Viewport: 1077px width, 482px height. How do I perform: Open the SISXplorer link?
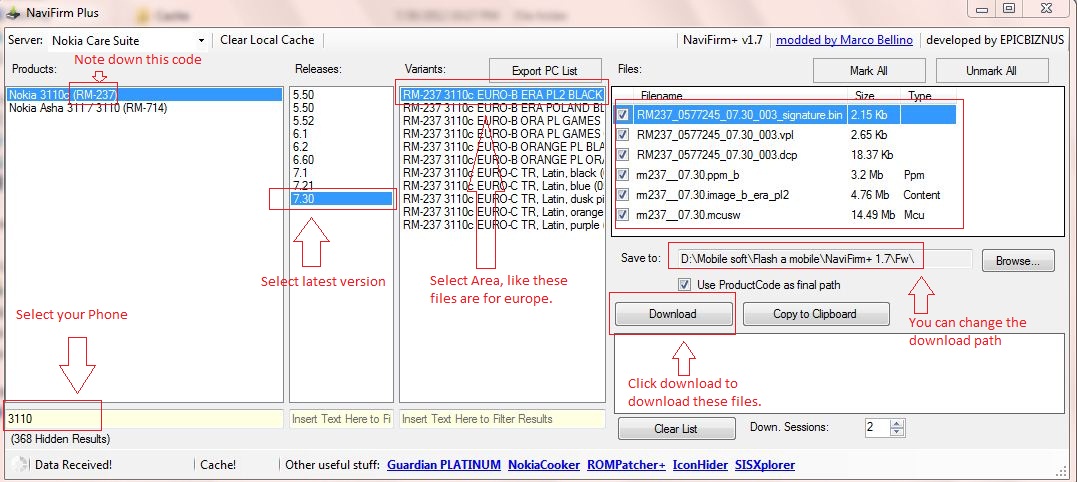pyautogui.click(x=764, y=465)
